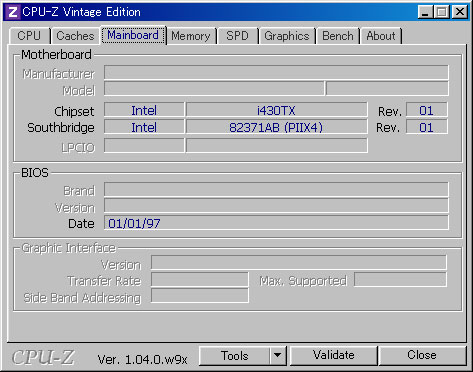Click the Chipset Rev. 01 field
The width and height of the screenshot is (473, 372).
click(427, 110)
